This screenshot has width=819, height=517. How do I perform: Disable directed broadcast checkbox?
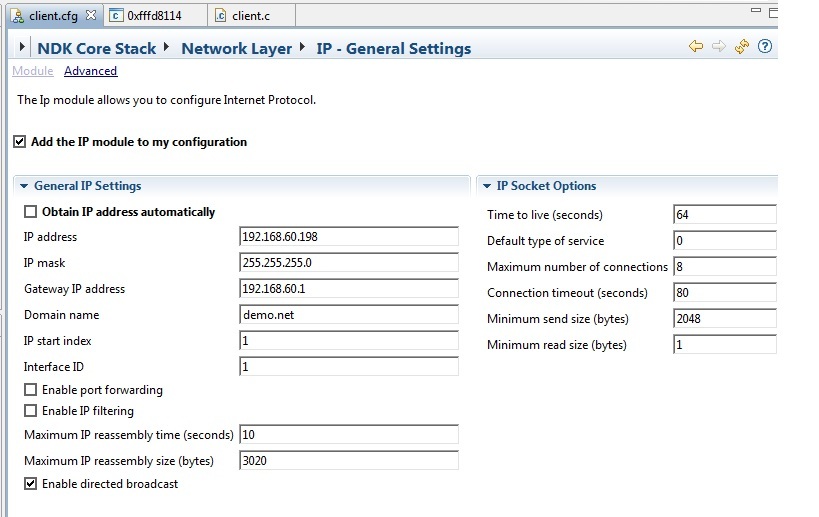pos(30,484)
